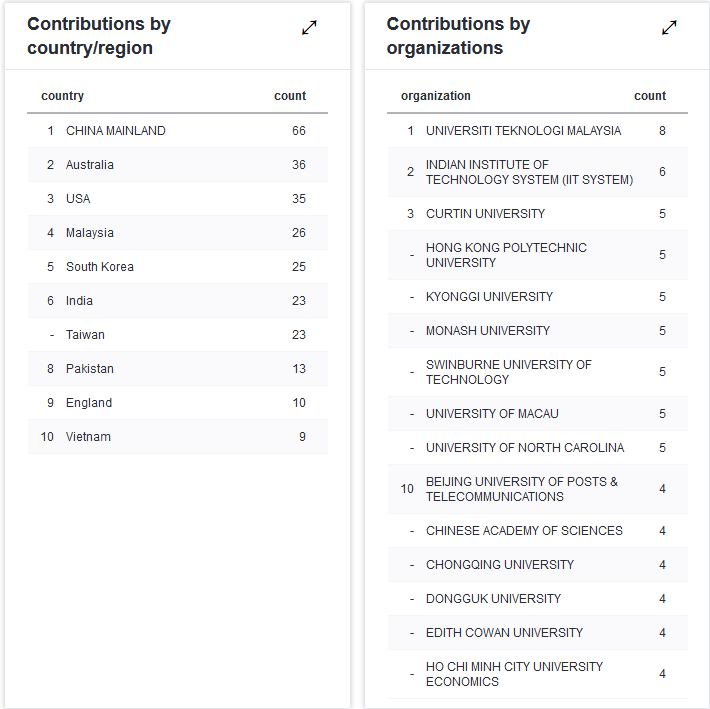
Task: Click CHINESE ACADEMY OF SCIENCES entry
Action: [524, 531]
